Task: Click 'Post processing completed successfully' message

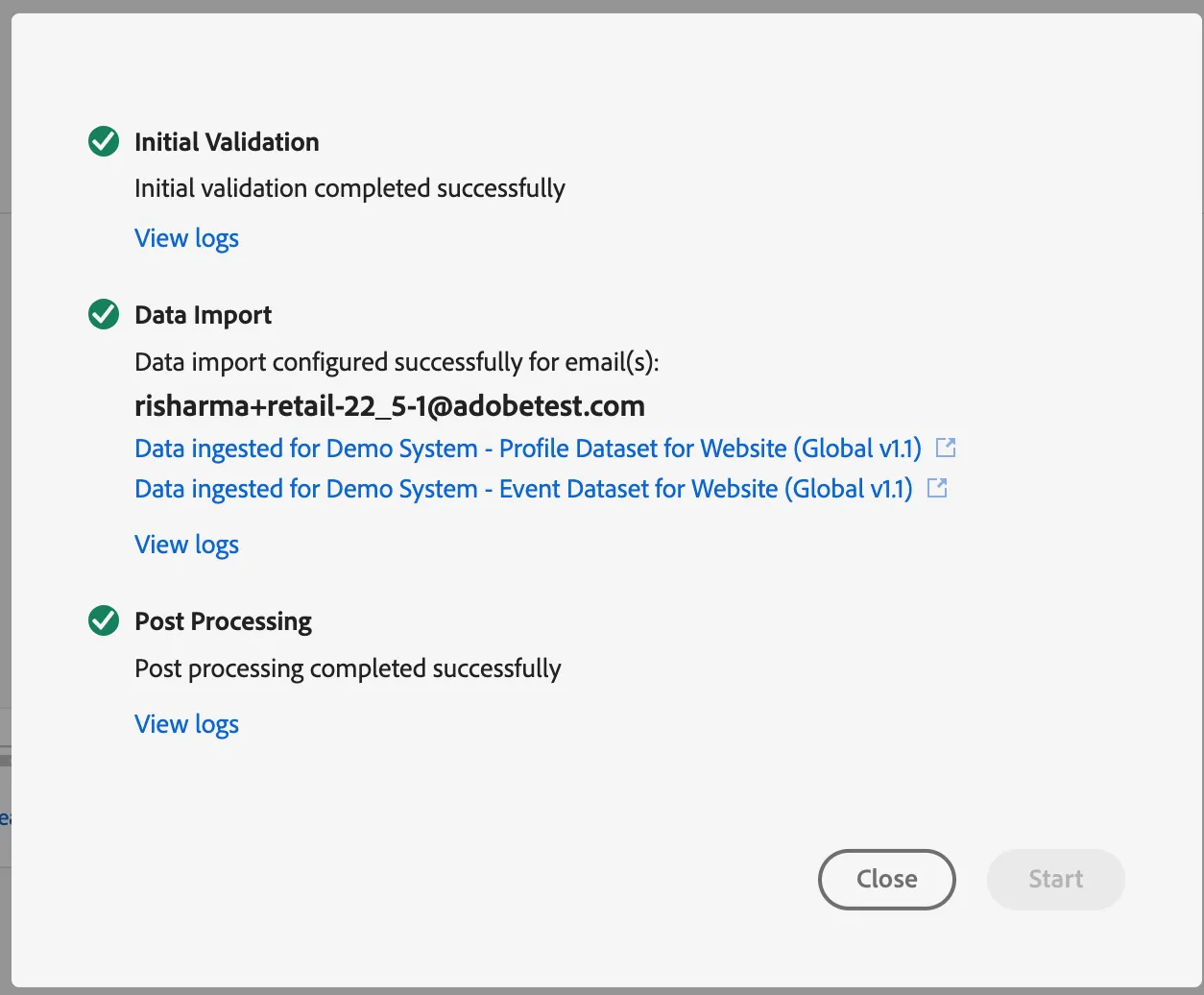Action: tap(349, 668)
